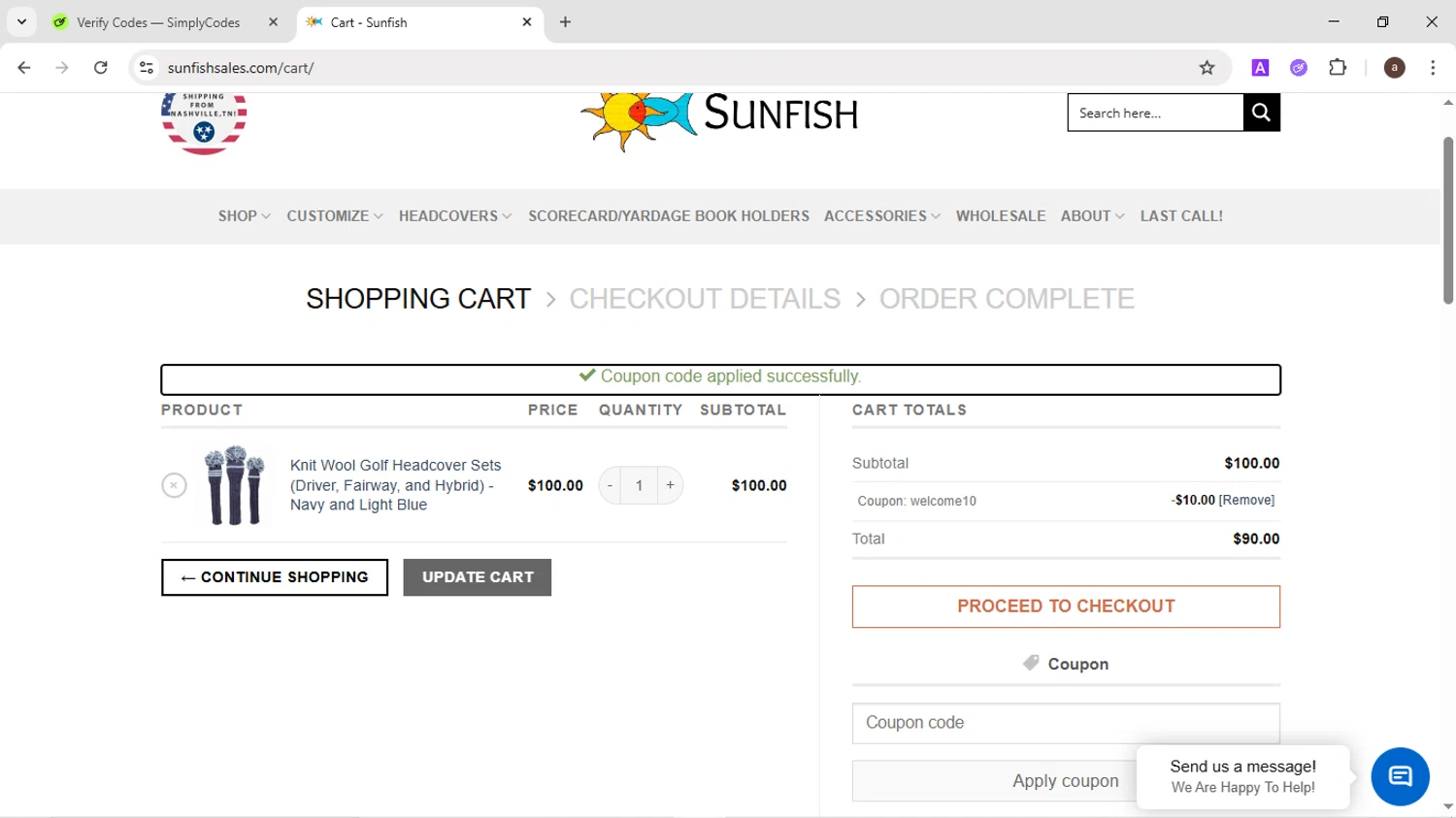Open the chat message bubble icon

pyautogui.click(x=1400, y=776)
